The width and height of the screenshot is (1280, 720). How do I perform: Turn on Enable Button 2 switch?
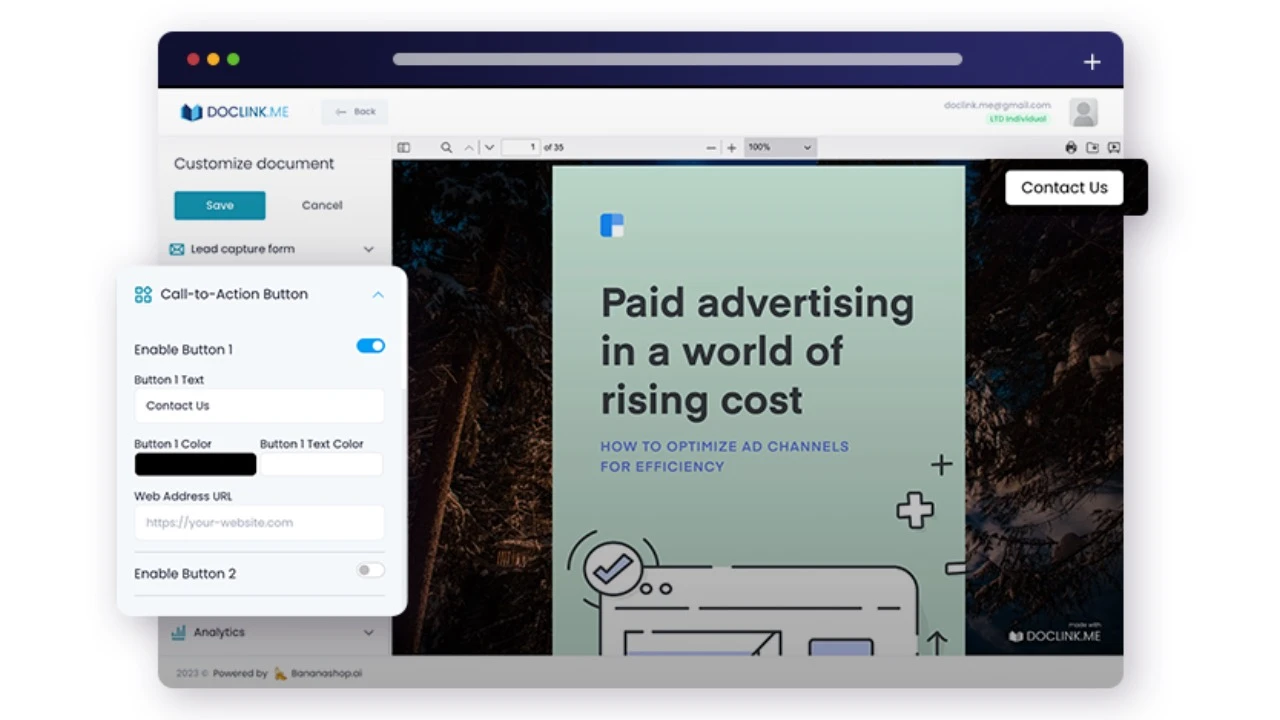pyautogui.click(x=370, y=570)
